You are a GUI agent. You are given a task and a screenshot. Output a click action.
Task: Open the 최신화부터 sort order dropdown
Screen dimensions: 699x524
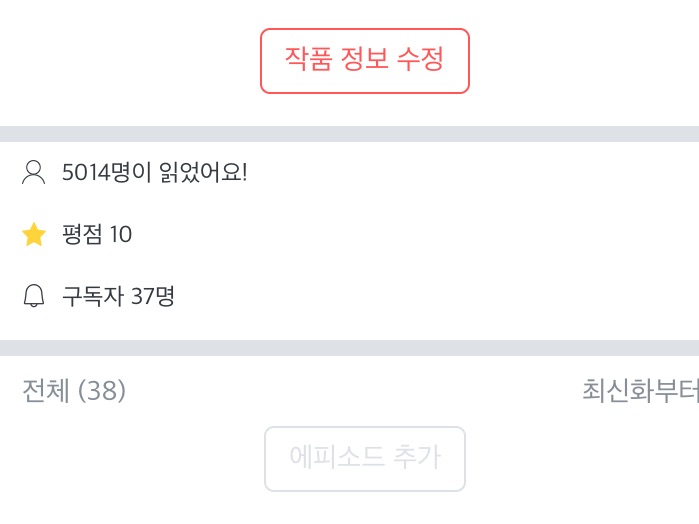(x=640, y=391)
